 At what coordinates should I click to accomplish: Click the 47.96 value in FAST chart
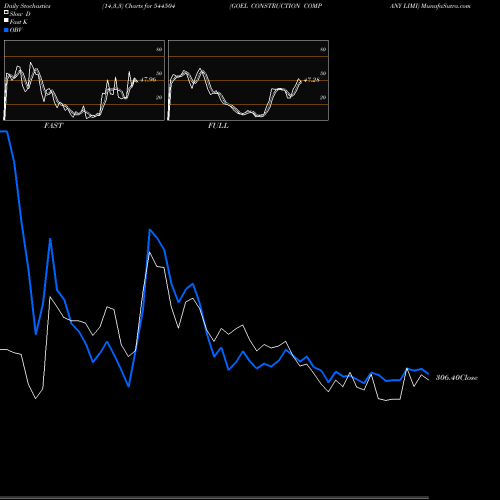click(148, 80)
